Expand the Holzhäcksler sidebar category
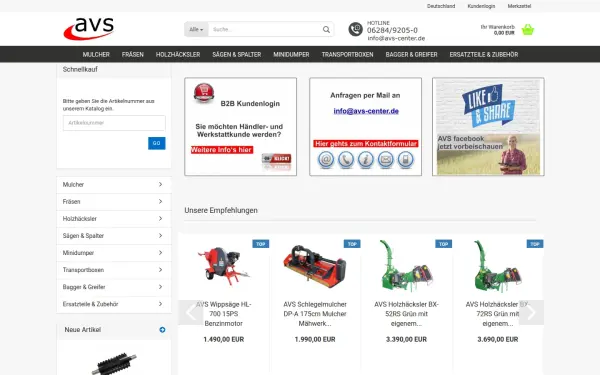Image resolution: width=600 pixels, height=375 pixels. pos(114,218)
